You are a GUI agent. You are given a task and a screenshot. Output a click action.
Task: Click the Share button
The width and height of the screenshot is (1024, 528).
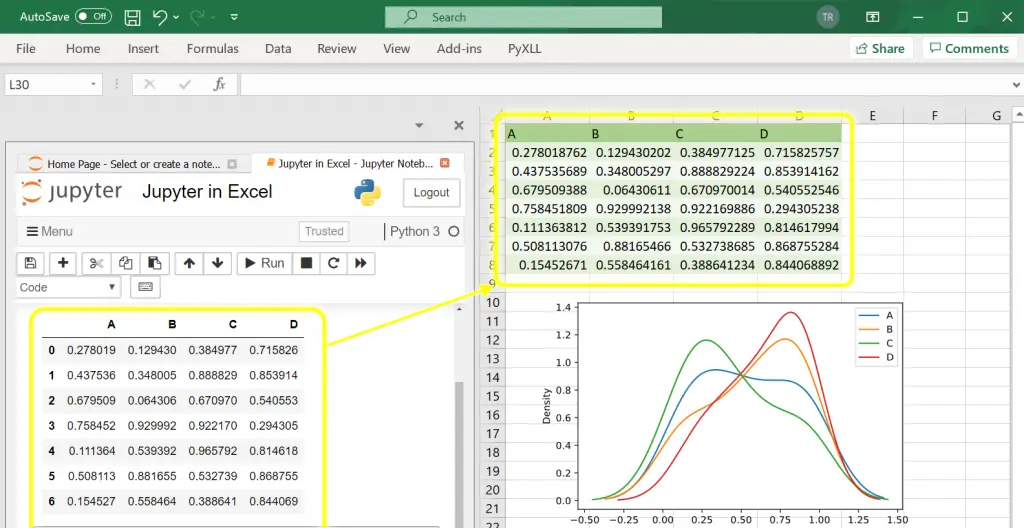pos(880,48)
